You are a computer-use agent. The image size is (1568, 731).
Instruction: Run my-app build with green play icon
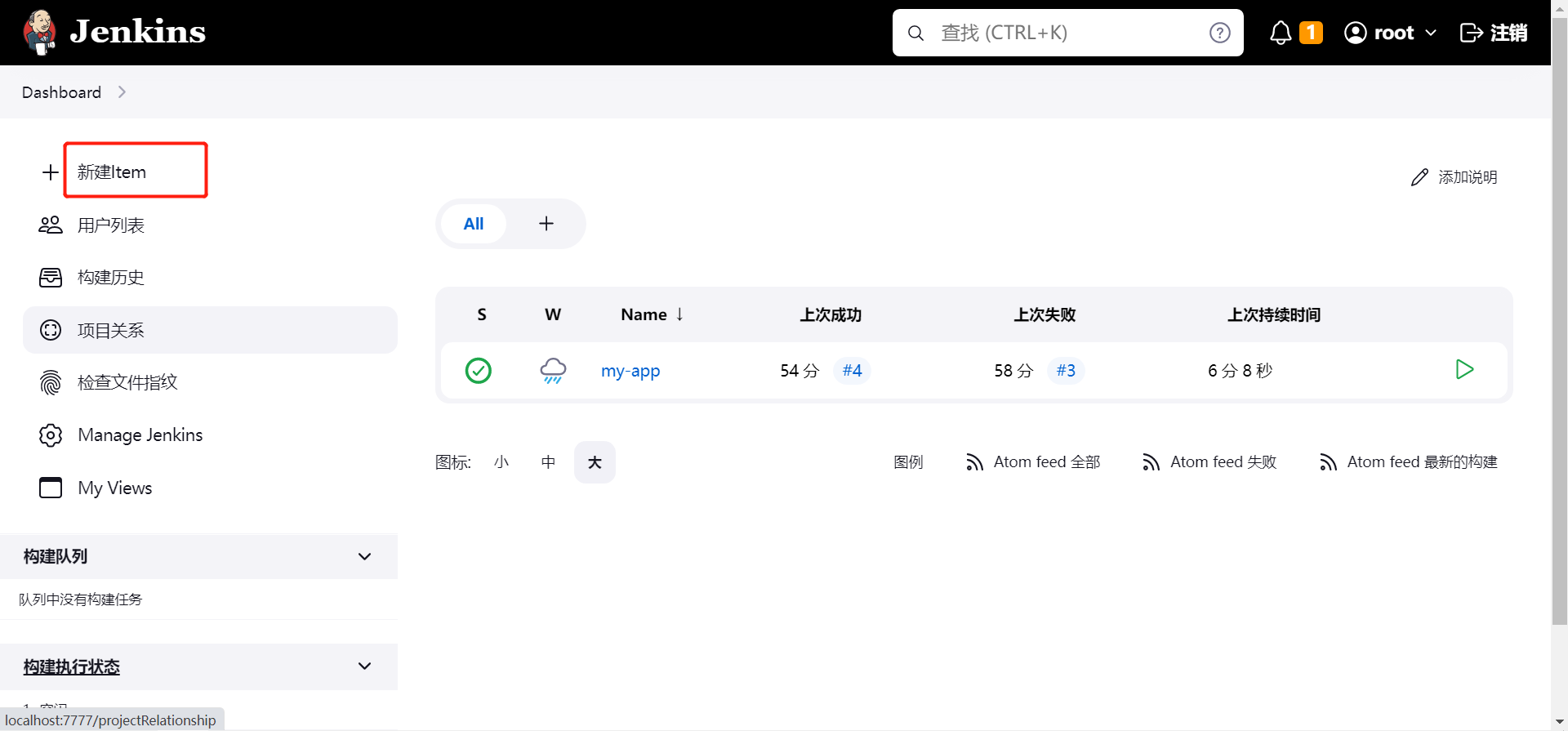pos(1464,370)
